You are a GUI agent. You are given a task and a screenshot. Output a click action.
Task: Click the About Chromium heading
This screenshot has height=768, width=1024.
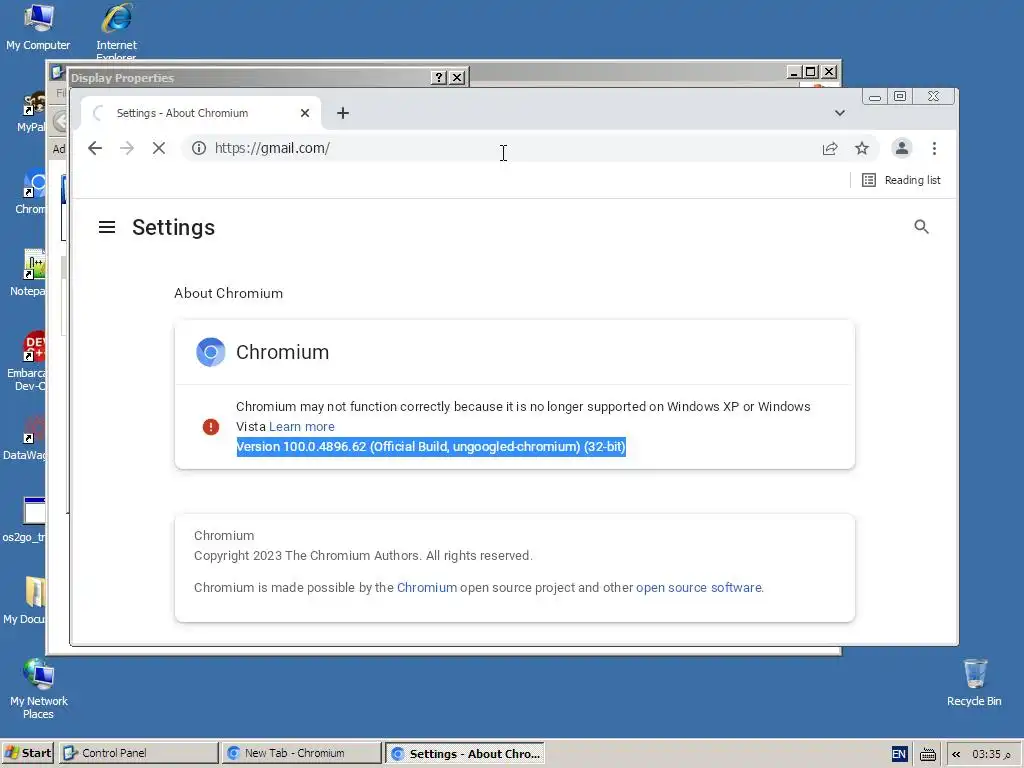coord(229,293)
